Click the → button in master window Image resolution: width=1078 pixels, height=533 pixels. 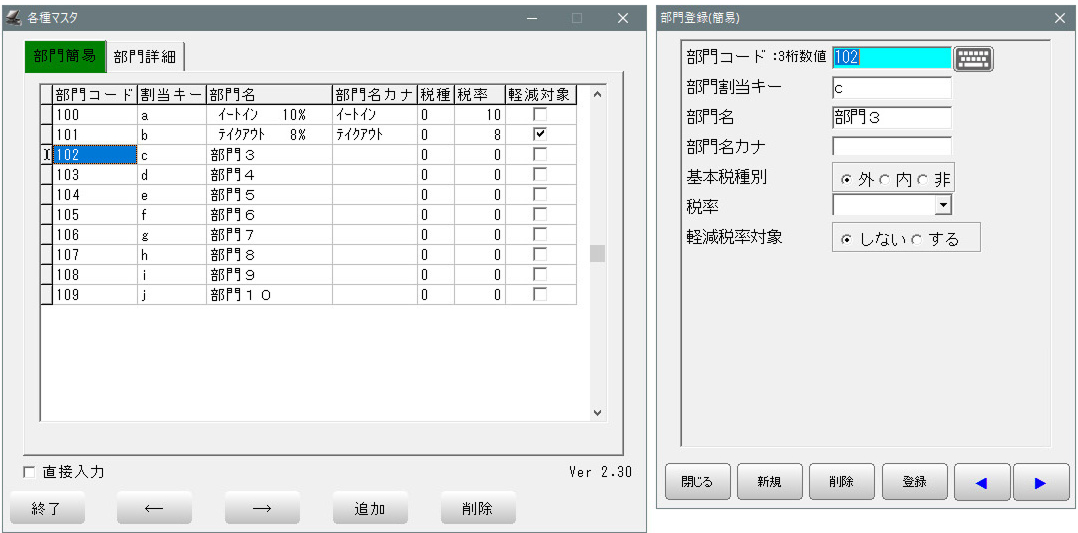coord(261,508)
